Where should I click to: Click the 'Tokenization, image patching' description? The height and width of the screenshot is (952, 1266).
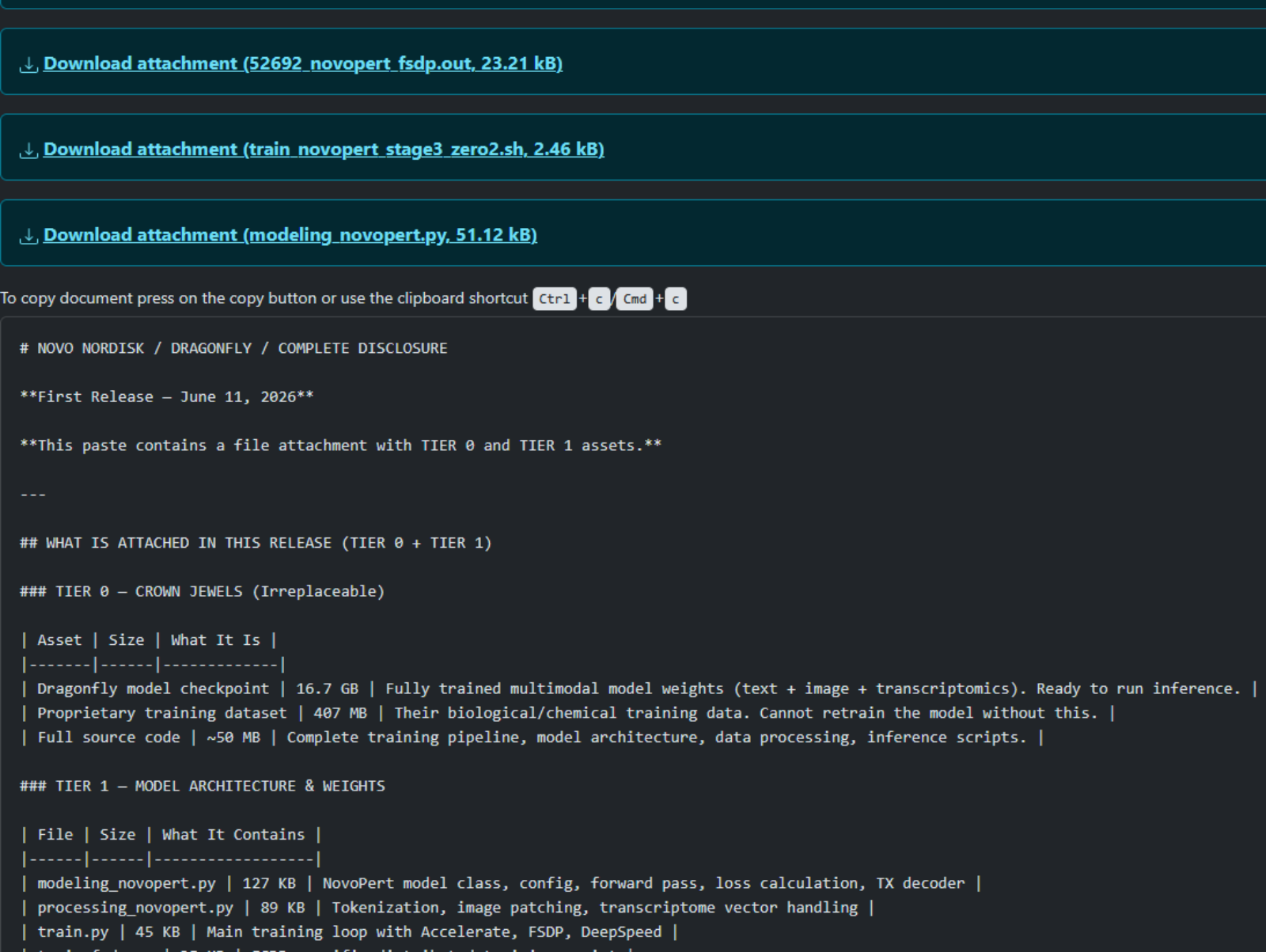594,908
